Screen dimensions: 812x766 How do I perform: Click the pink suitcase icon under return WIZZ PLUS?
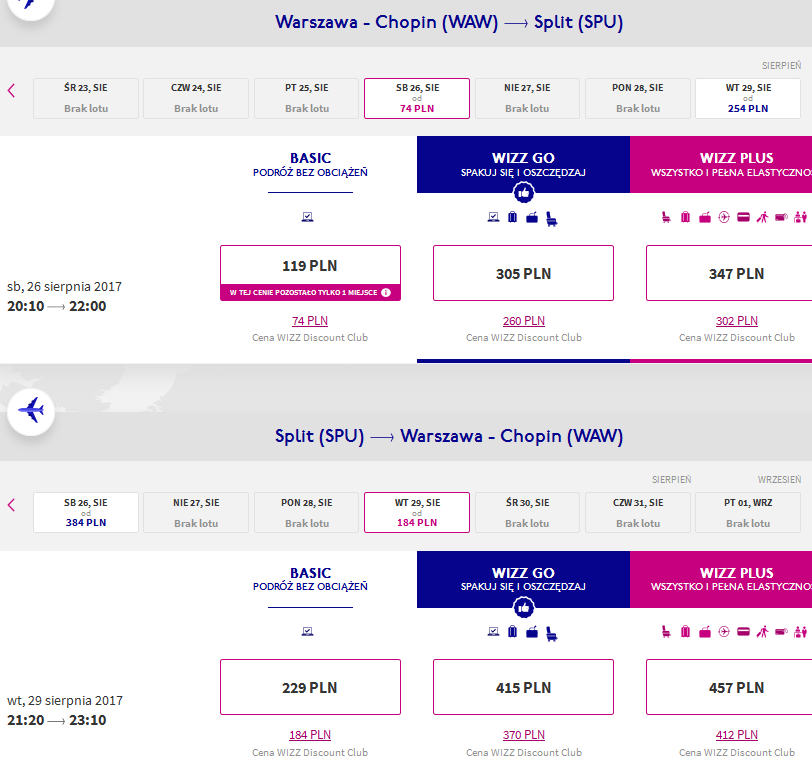(x=685, y=631)
